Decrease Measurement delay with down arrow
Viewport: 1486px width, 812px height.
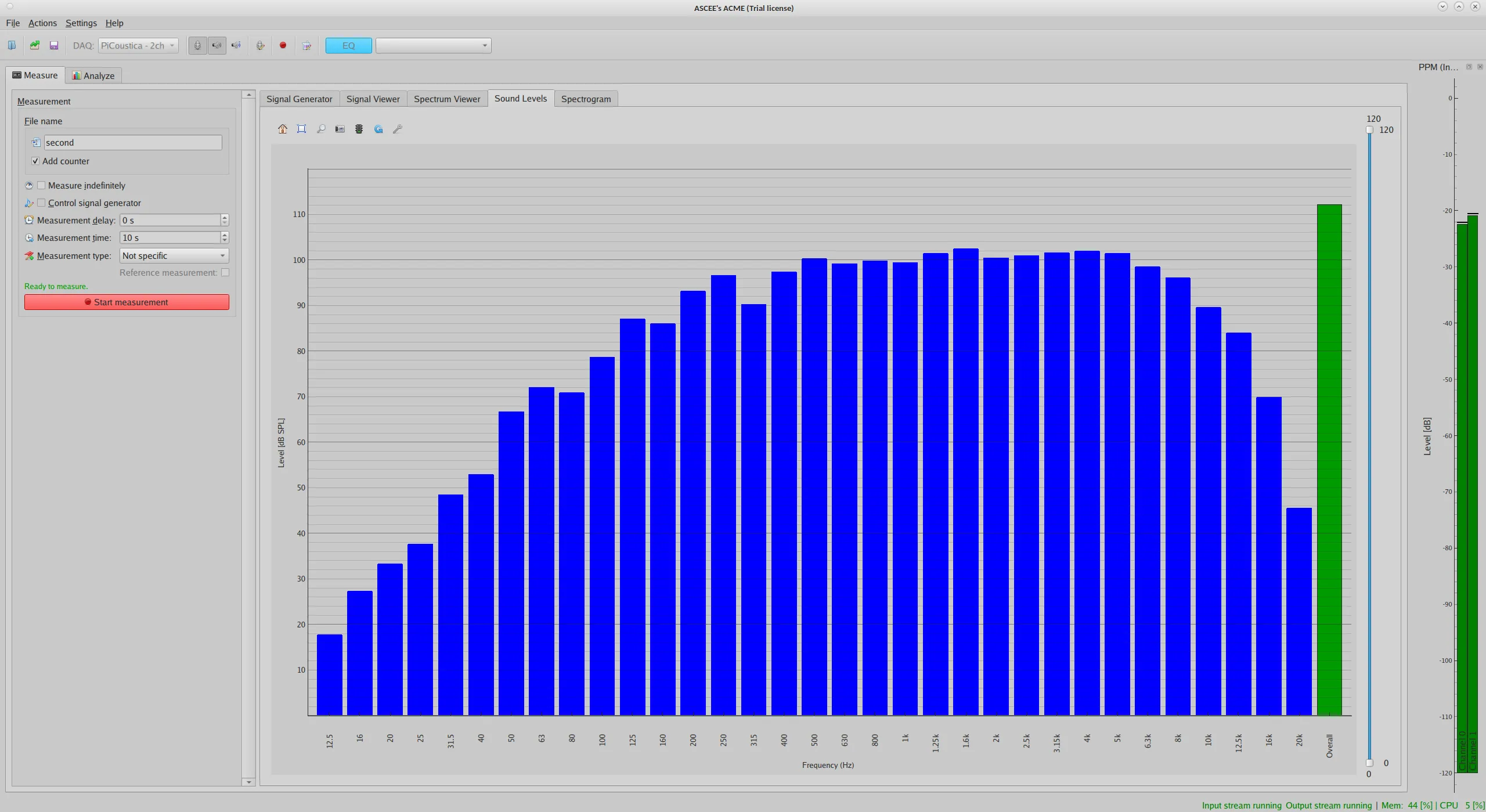pos(225,223)
